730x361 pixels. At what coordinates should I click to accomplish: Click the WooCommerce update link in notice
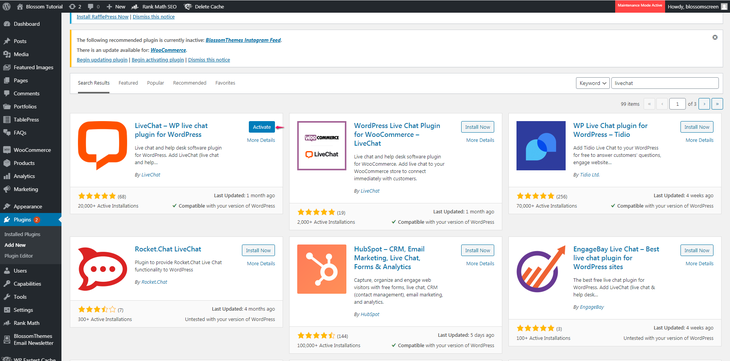click(168, 50)
